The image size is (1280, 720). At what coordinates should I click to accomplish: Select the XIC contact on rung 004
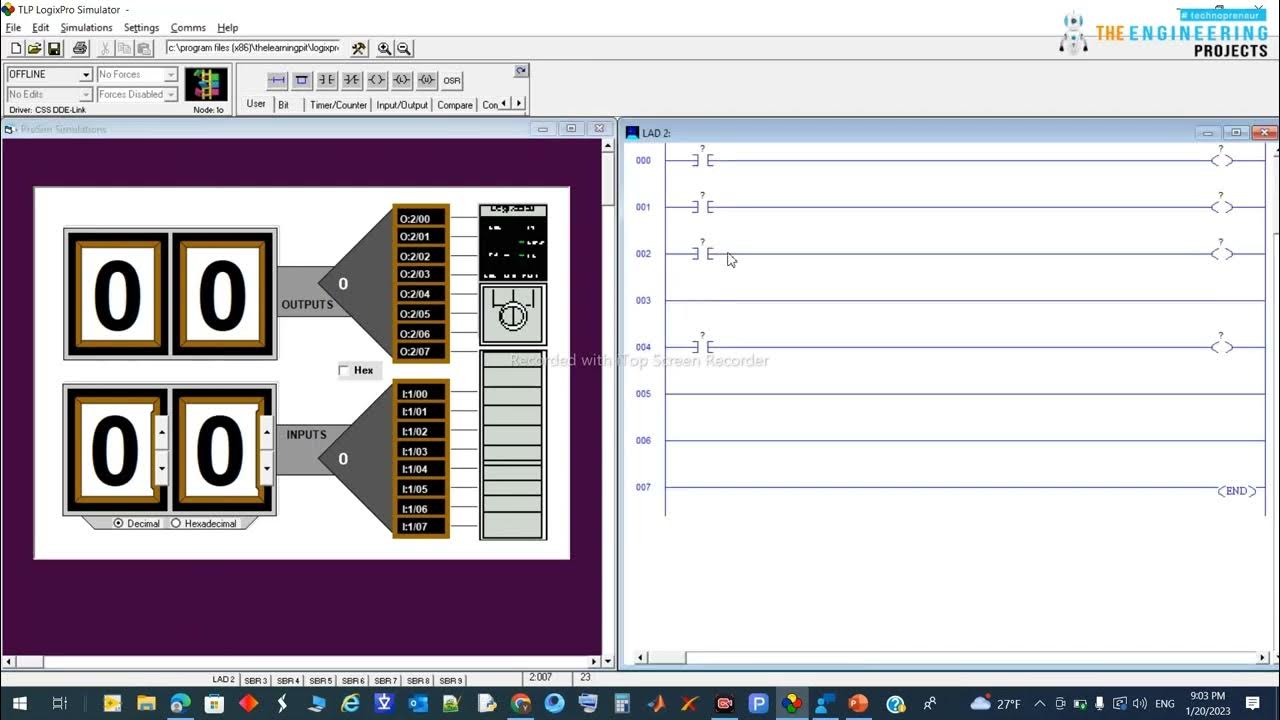point(702,347)
